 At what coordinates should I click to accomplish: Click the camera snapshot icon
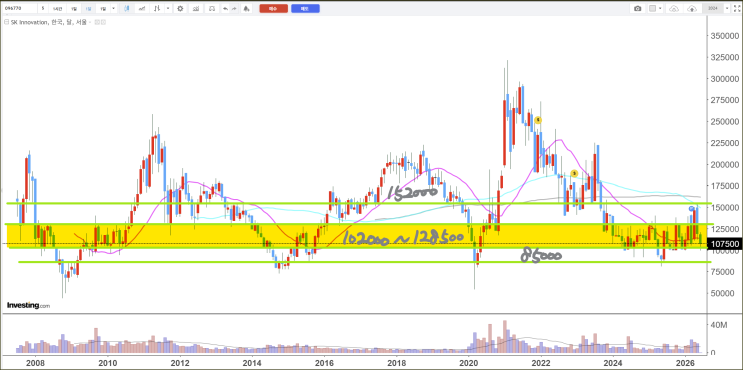[x=638, y=9]
